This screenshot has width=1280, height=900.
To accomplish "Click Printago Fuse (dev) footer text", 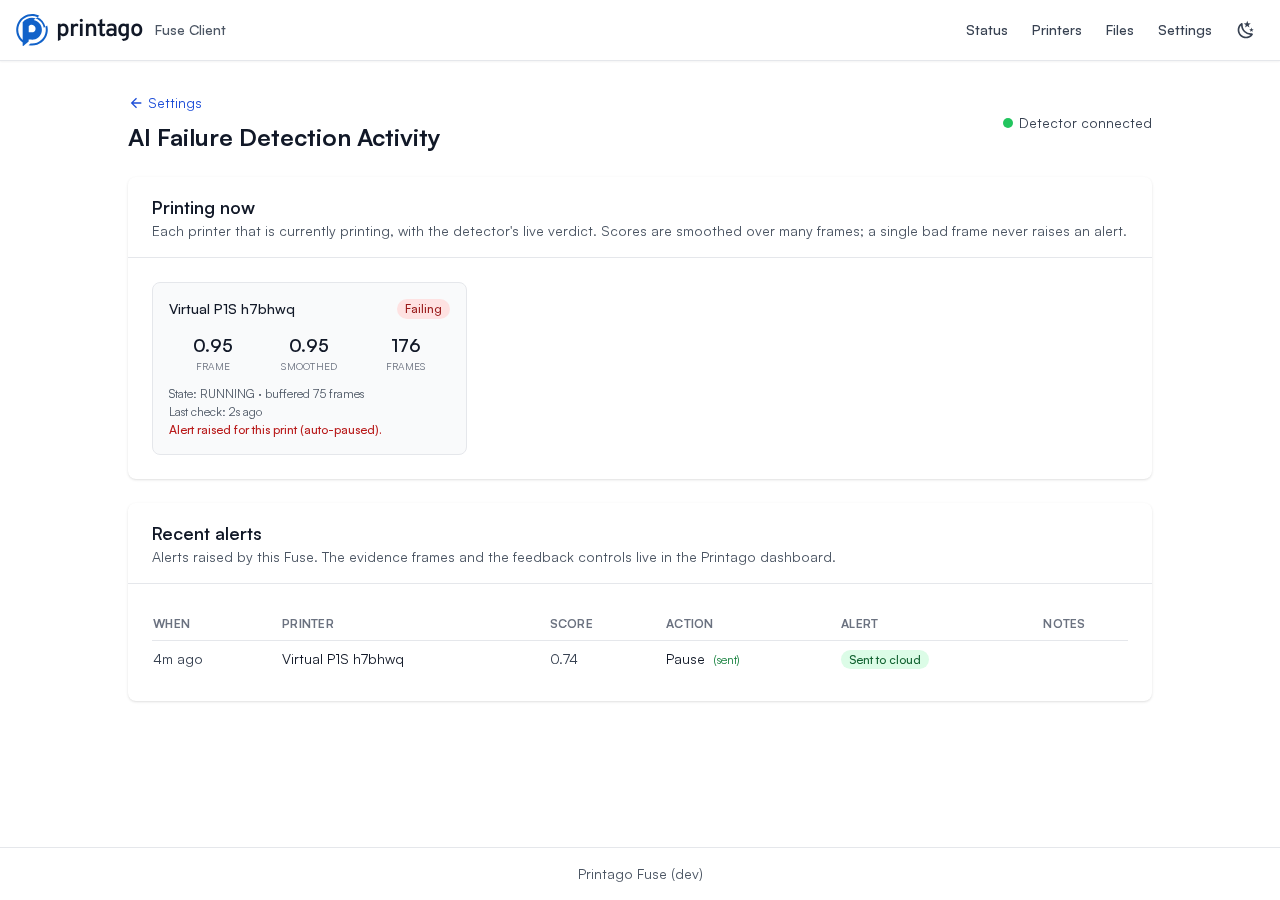I will point(640,874).
